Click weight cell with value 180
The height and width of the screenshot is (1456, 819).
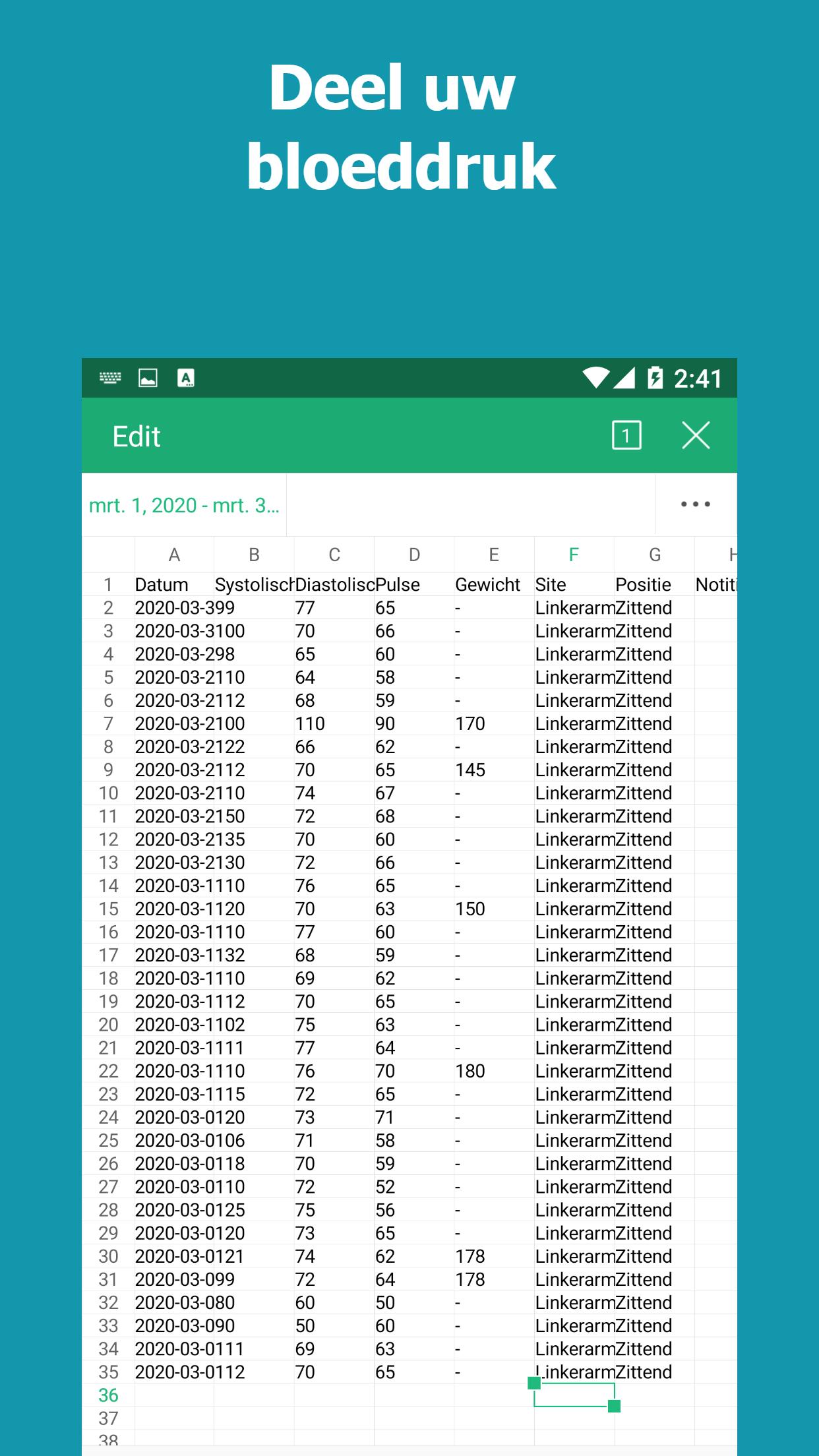494,1071
